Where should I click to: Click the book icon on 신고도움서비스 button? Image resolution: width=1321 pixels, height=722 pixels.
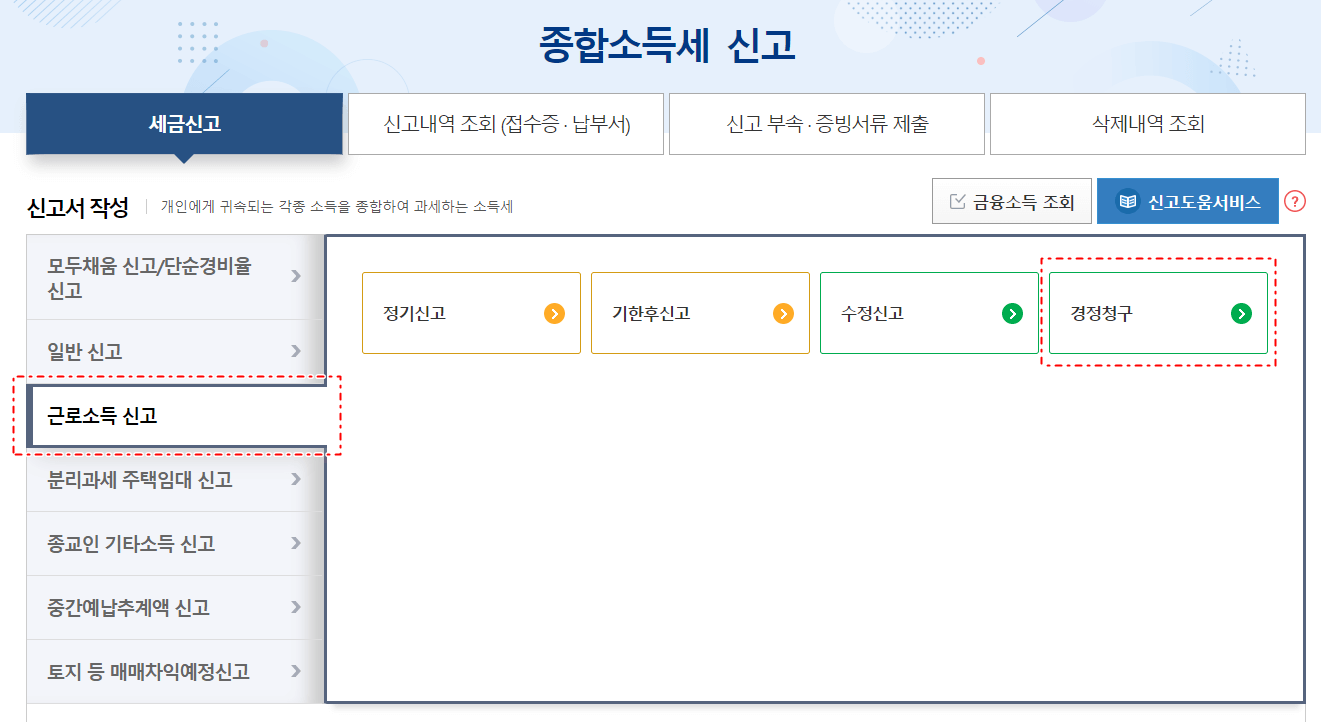pyautogui.click(x=1127, y=200)
